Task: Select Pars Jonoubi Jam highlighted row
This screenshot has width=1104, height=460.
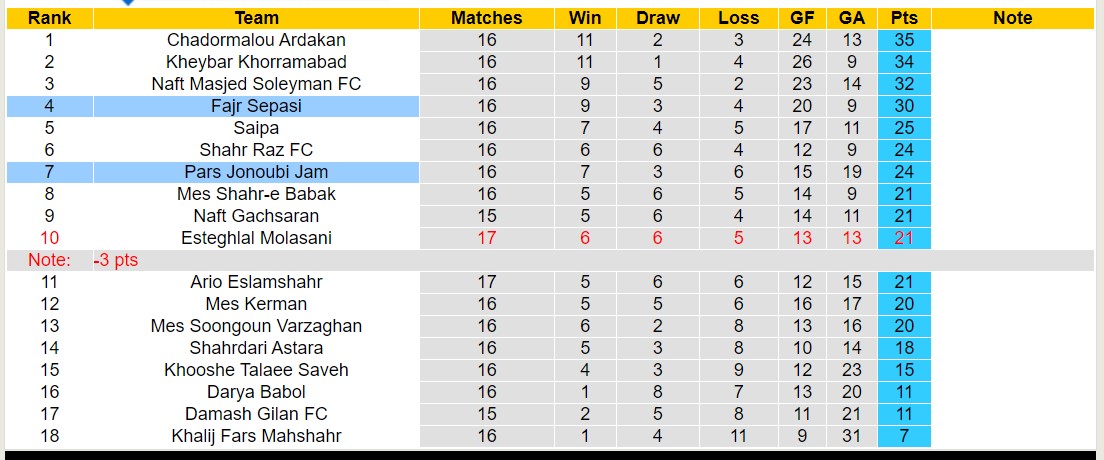Action: tap(256, 172)
